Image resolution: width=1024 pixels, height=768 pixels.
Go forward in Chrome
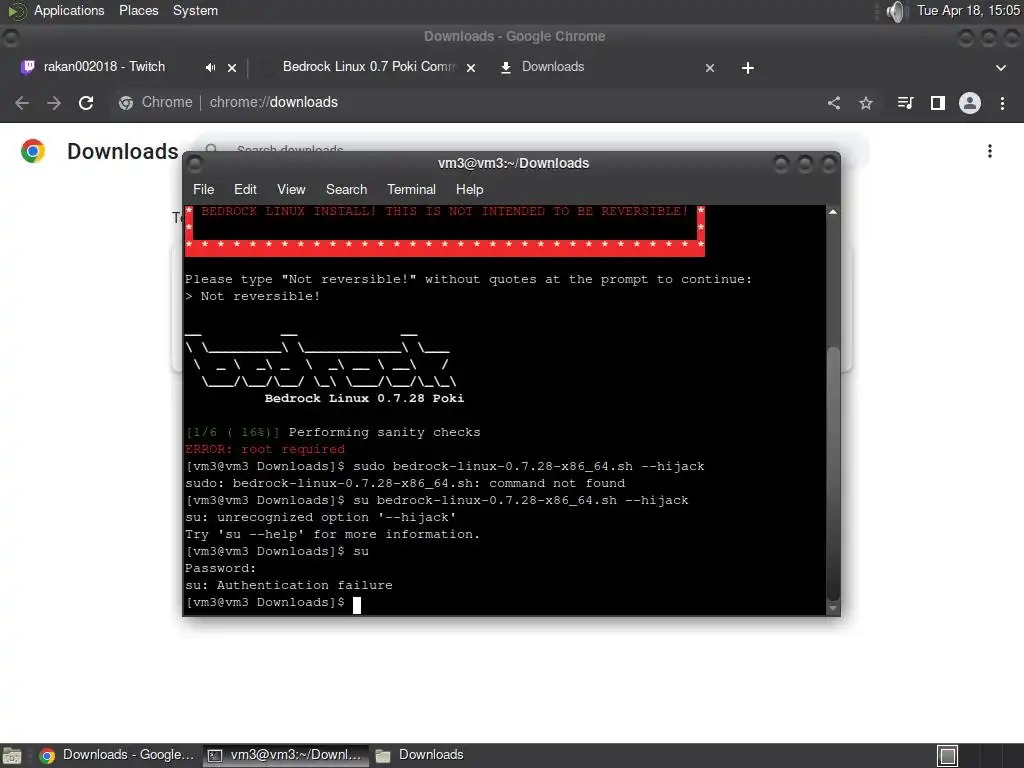[x=54, y=103]
